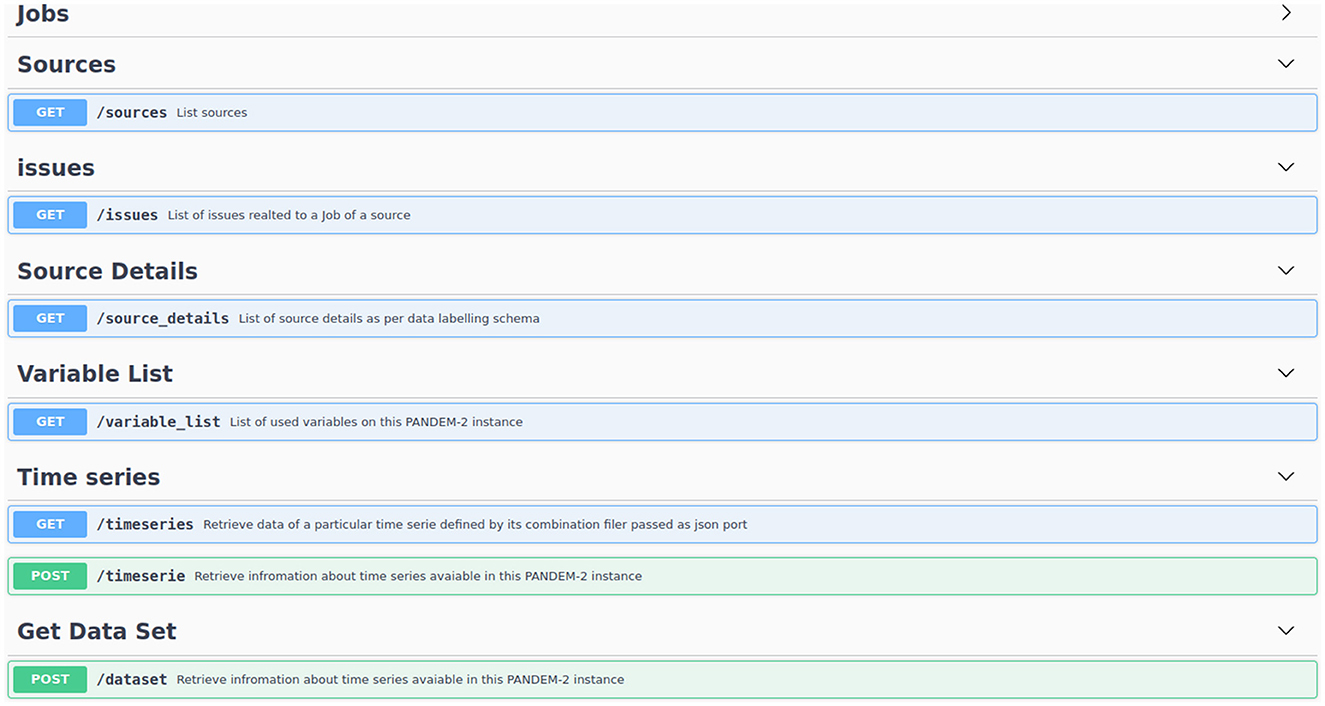Screen dimensions: 1325x706
Task: Expand the Jobs section chevron
Action: point(1286,13)
